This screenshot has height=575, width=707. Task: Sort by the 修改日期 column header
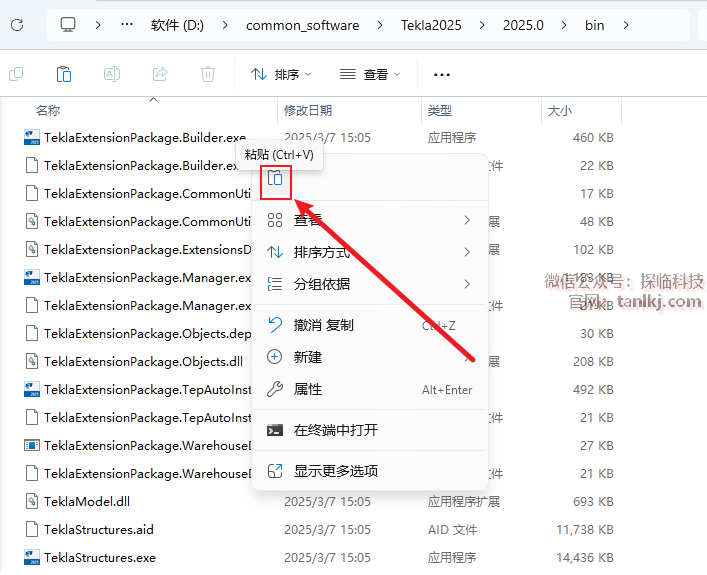[x=308, y=110]
